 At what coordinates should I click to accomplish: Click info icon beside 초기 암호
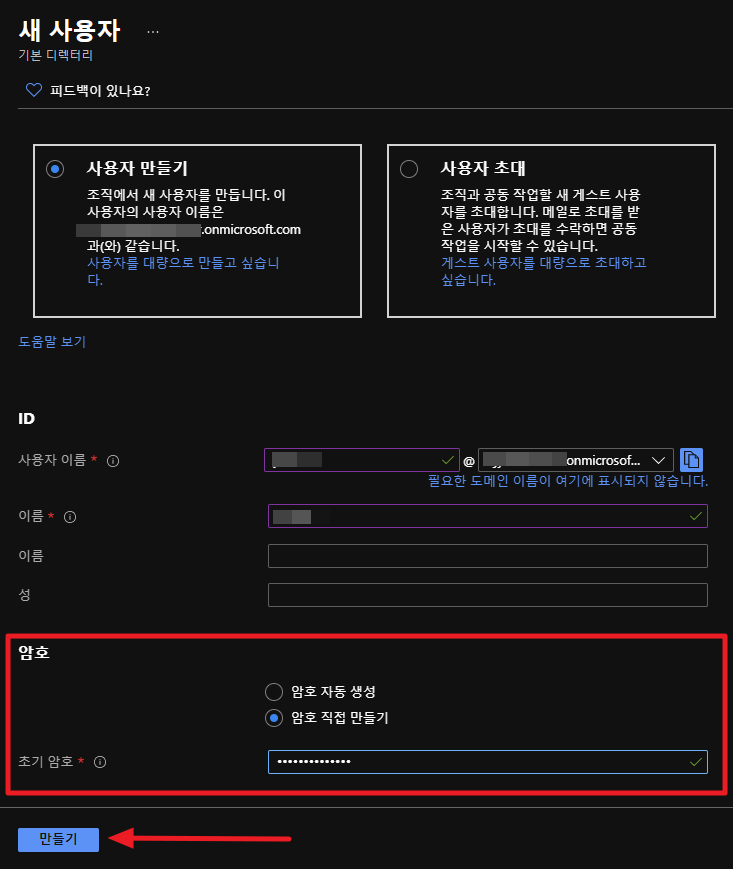[99, 762]
